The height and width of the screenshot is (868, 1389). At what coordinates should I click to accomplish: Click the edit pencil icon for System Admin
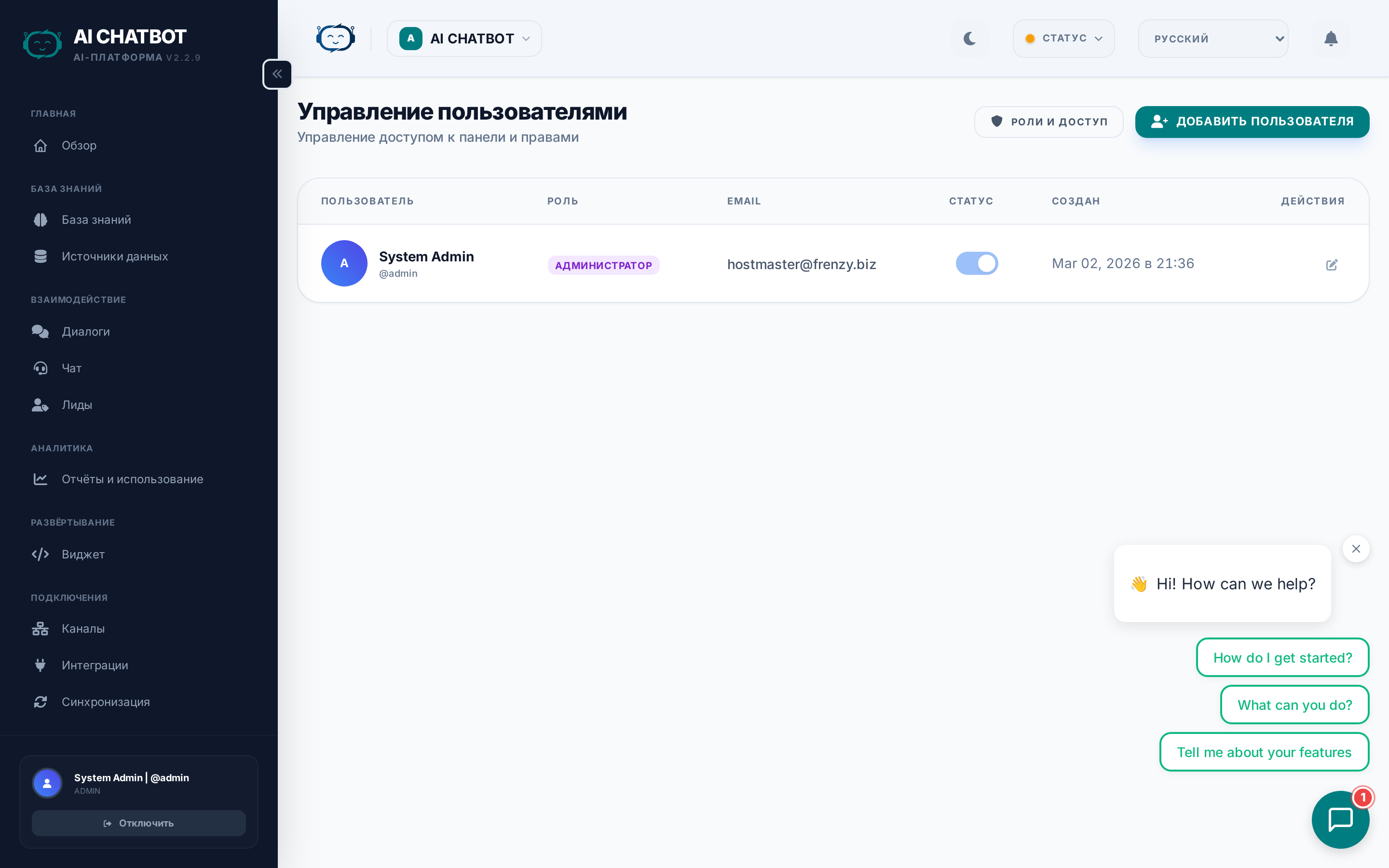(1332, 265)
